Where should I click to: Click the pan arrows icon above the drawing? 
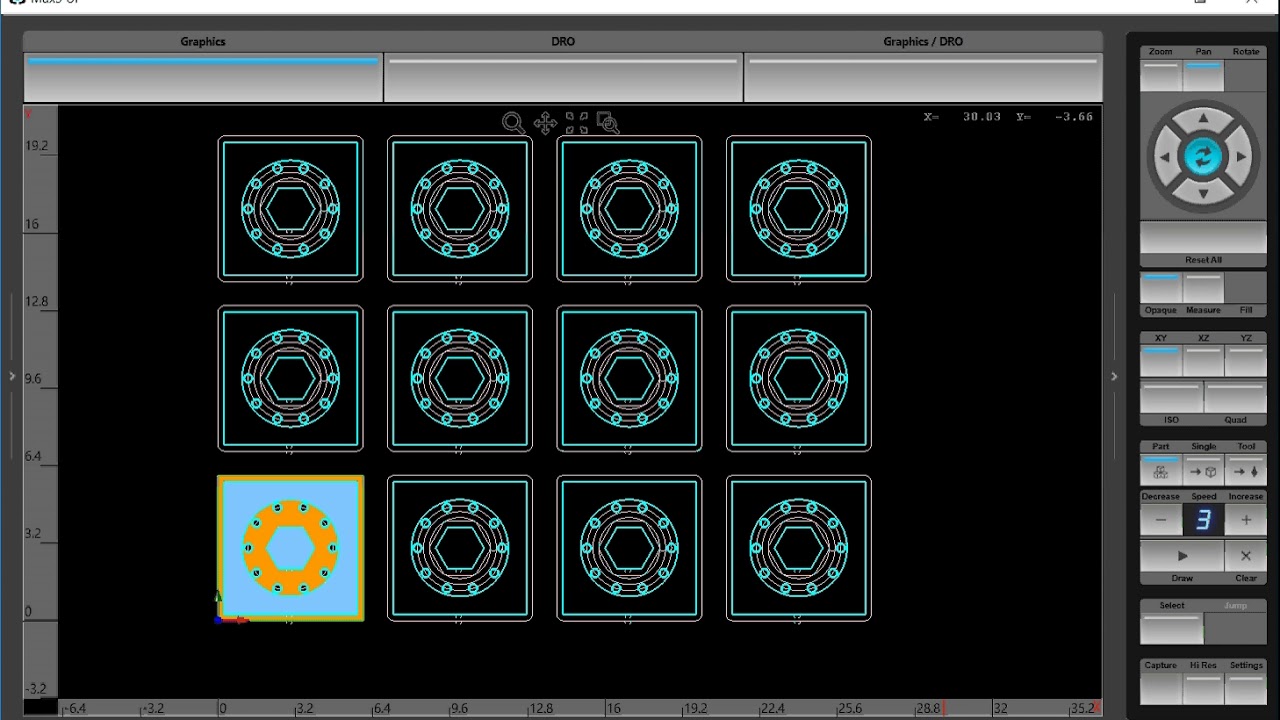coord(545,123)
